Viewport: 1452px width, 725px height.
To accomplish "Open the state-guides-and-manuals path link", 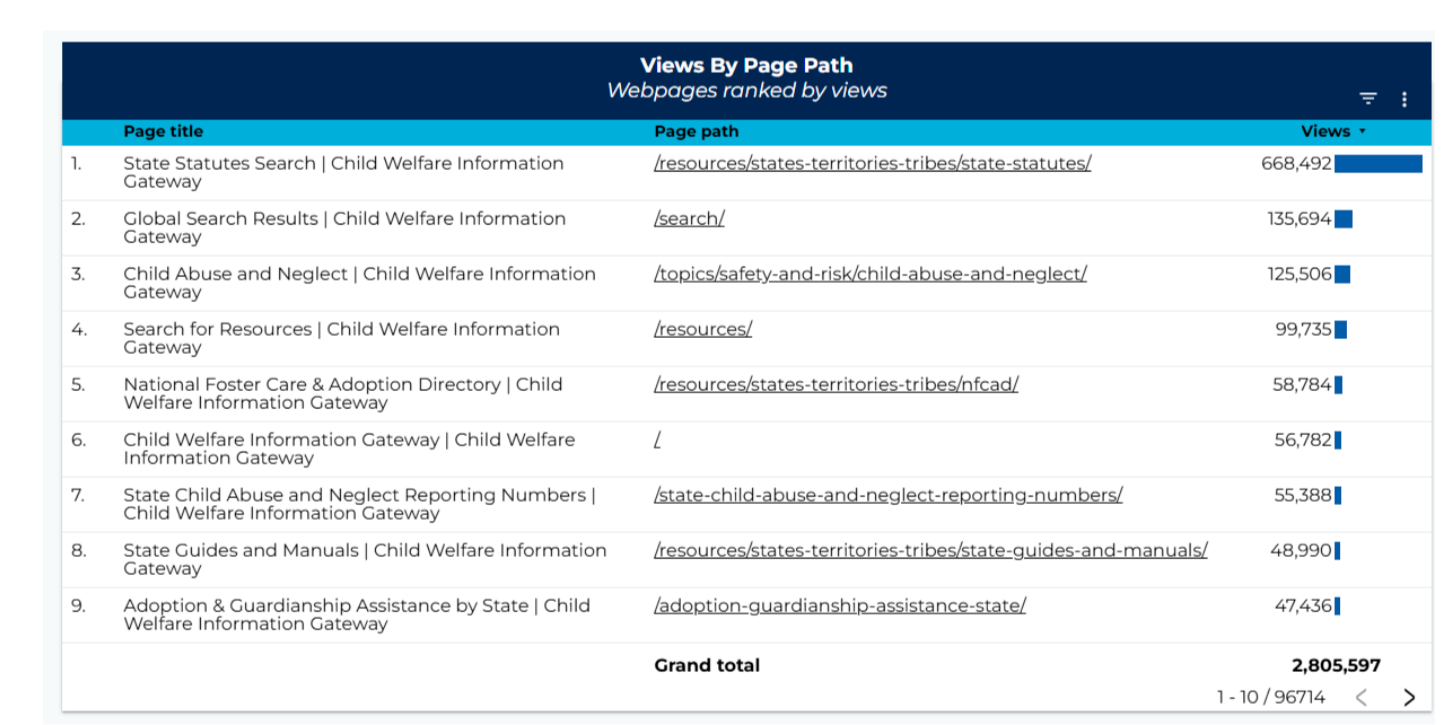I will coord(930,549).
